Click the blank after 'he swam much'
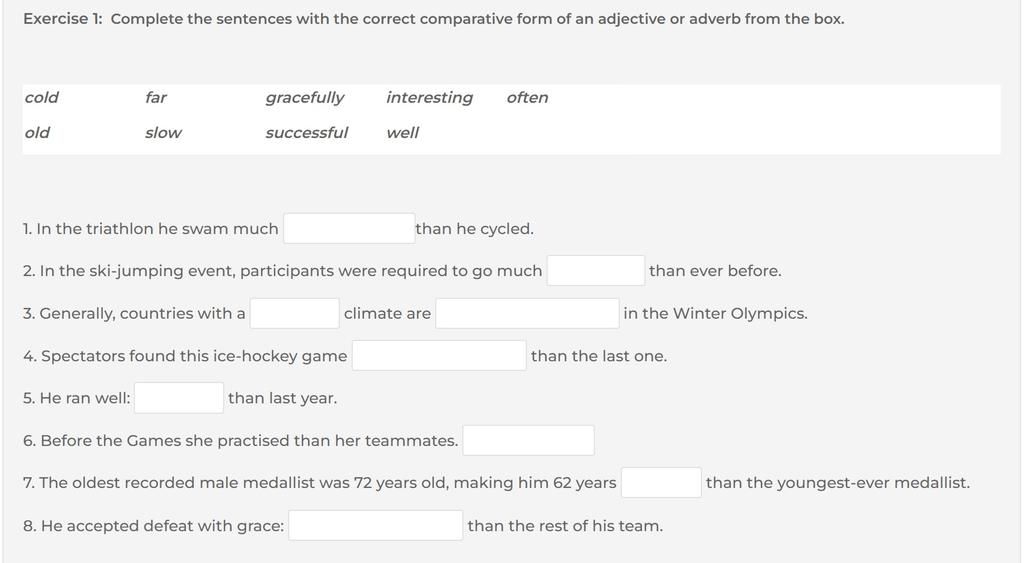 (x=349, y=229)
